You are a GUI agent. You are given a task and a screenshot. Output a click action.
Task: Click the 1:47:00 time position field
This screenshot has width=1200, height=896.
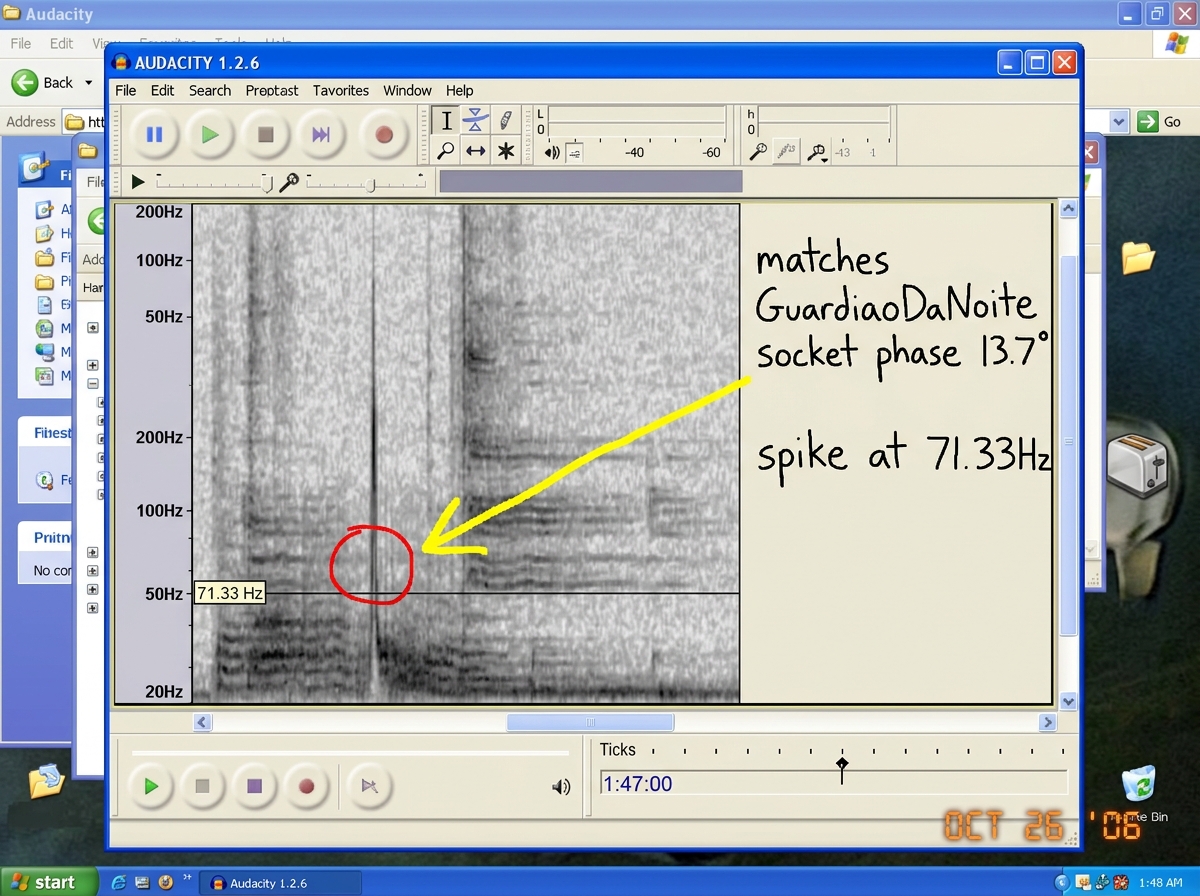pyautogui.click(x=833, y=783)
